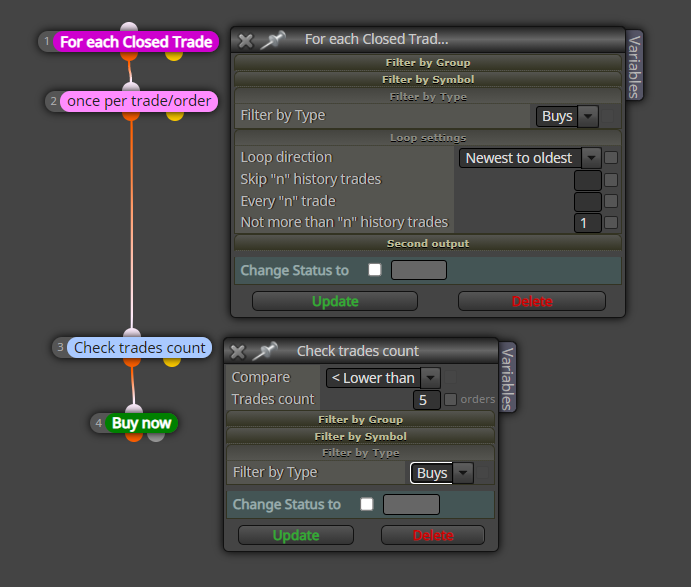
Task: Open the Compare dropdown showing Lower than
Action: 383,378
